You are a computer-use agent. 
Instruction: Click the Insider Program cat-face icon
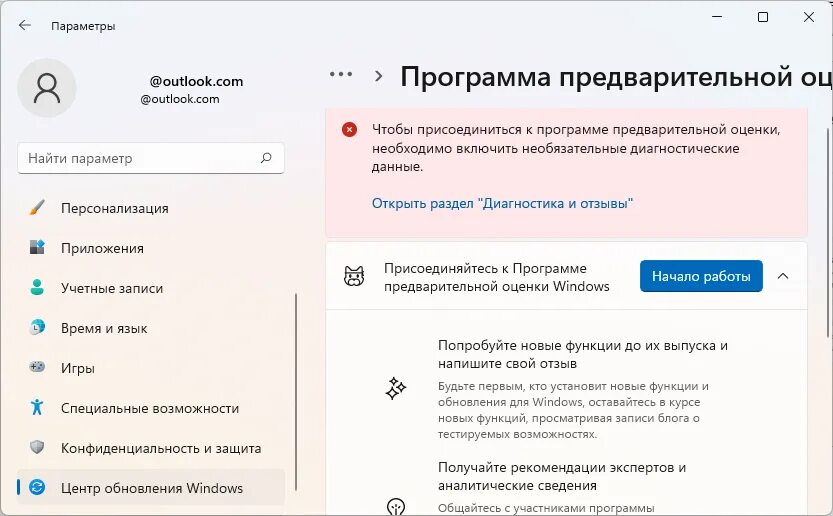[354, 276]
